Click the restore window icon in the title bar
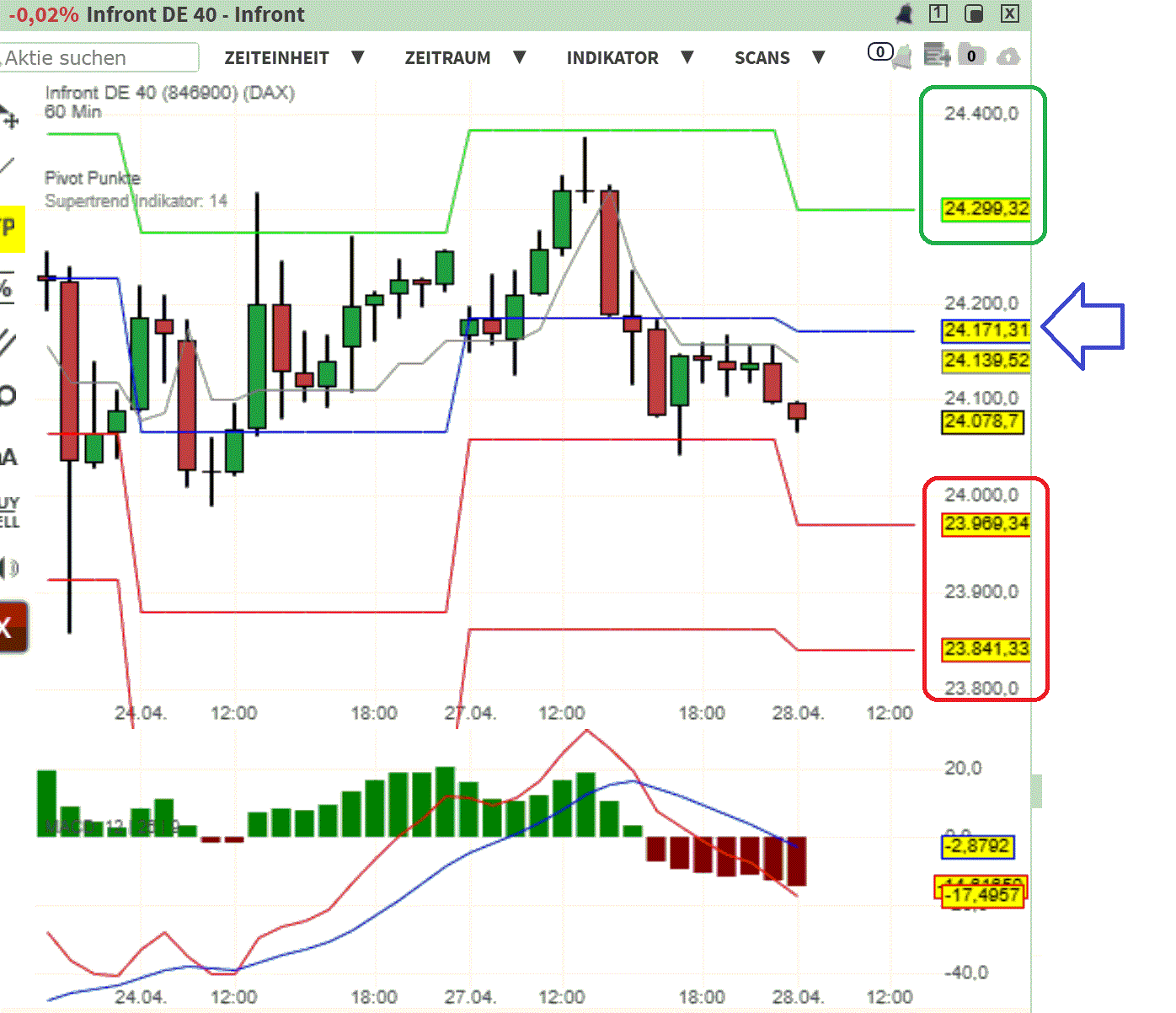Screen dimensions: 1176x1013 click(974, 13)
